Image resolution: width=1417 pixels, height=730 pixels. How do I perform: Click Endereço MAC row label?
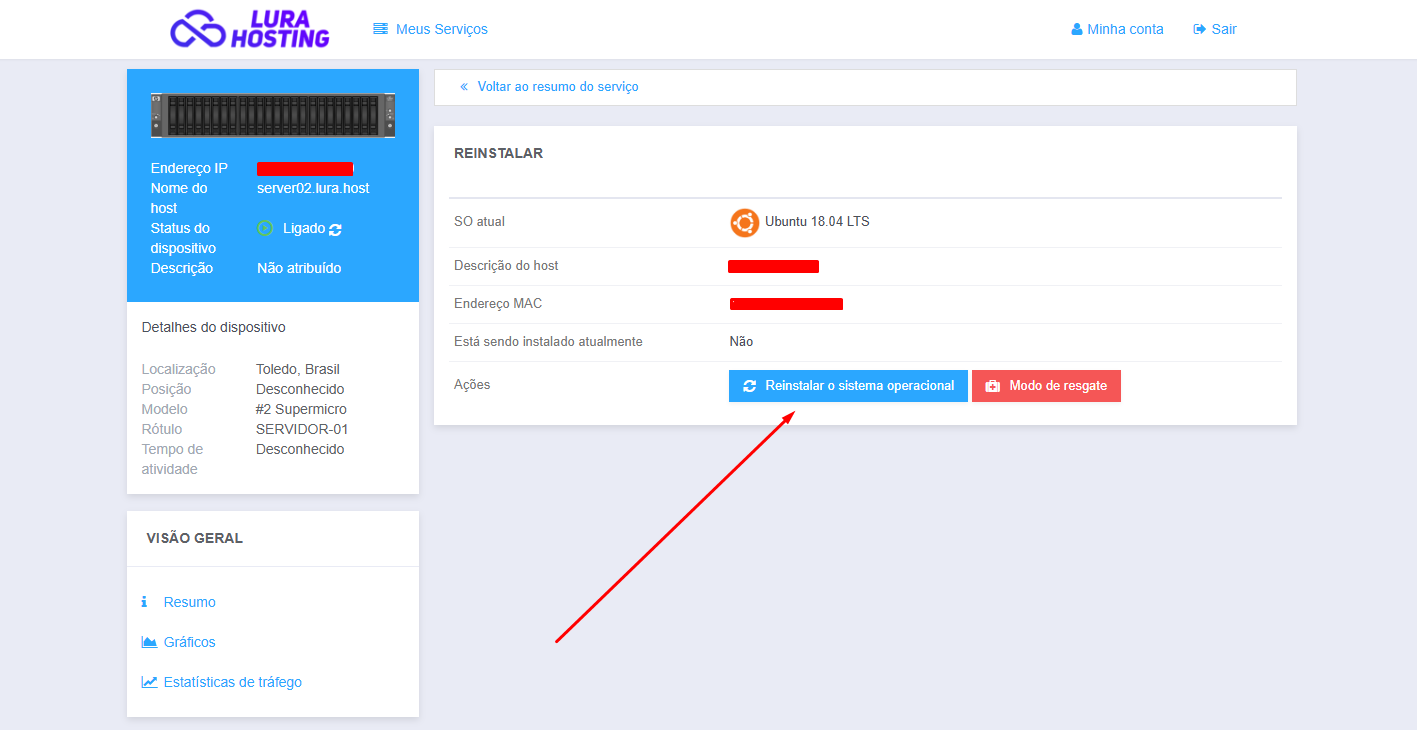[x=498, y=303]
